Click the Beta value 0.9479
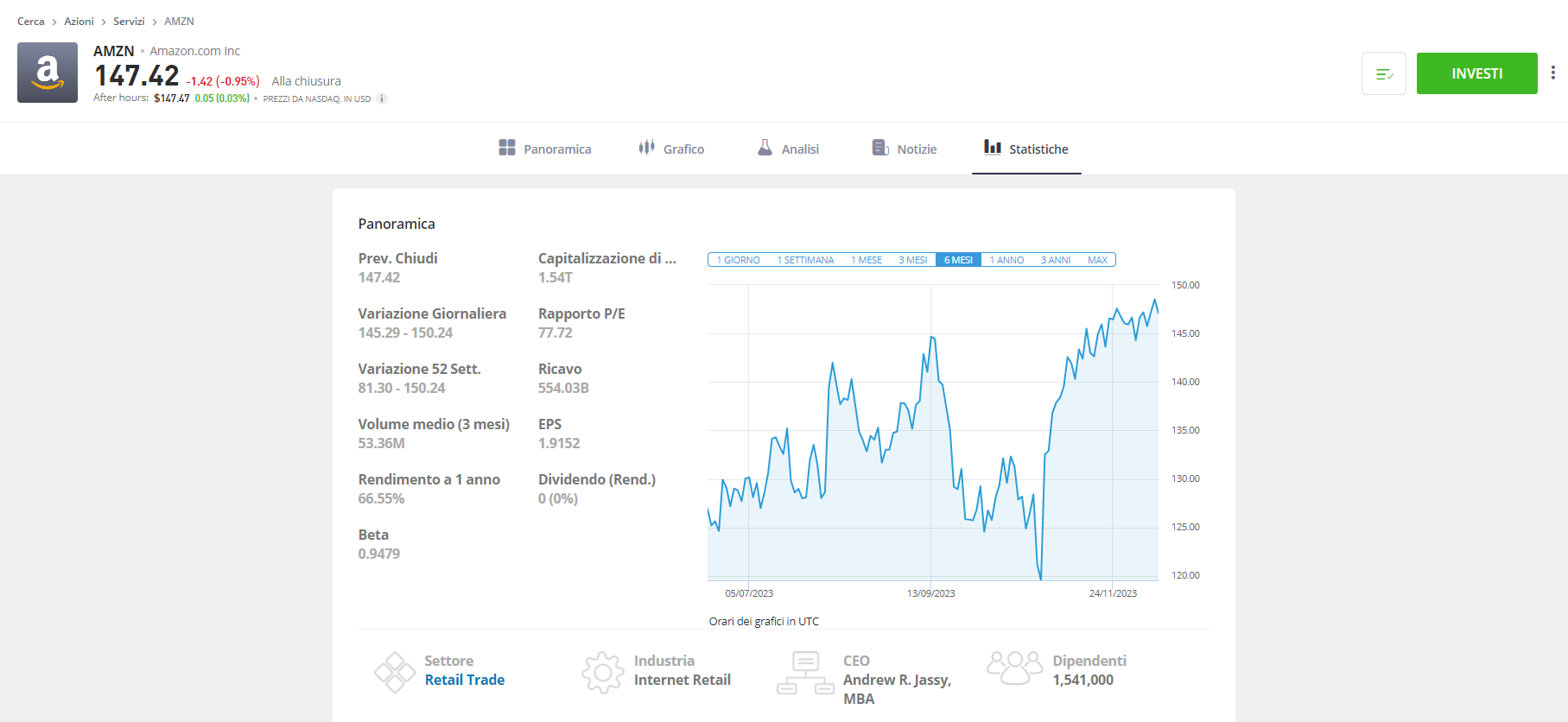1568x722 pixels. (379, 554)
